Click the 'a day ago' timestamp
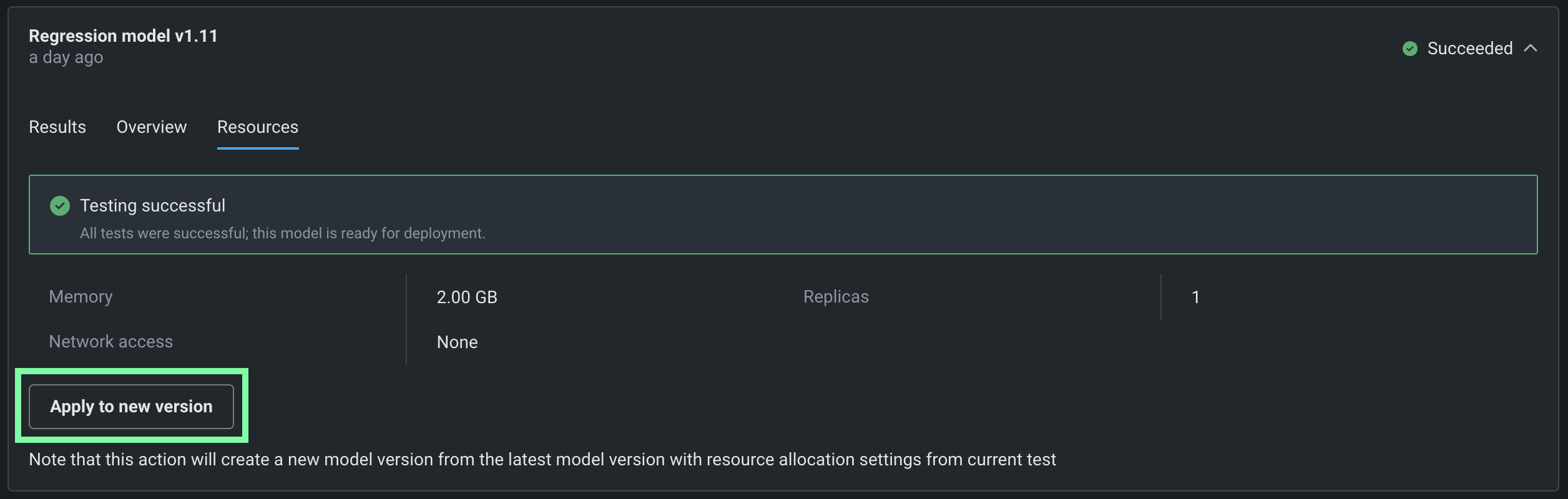1568x499 pixels. coord(66,57)
